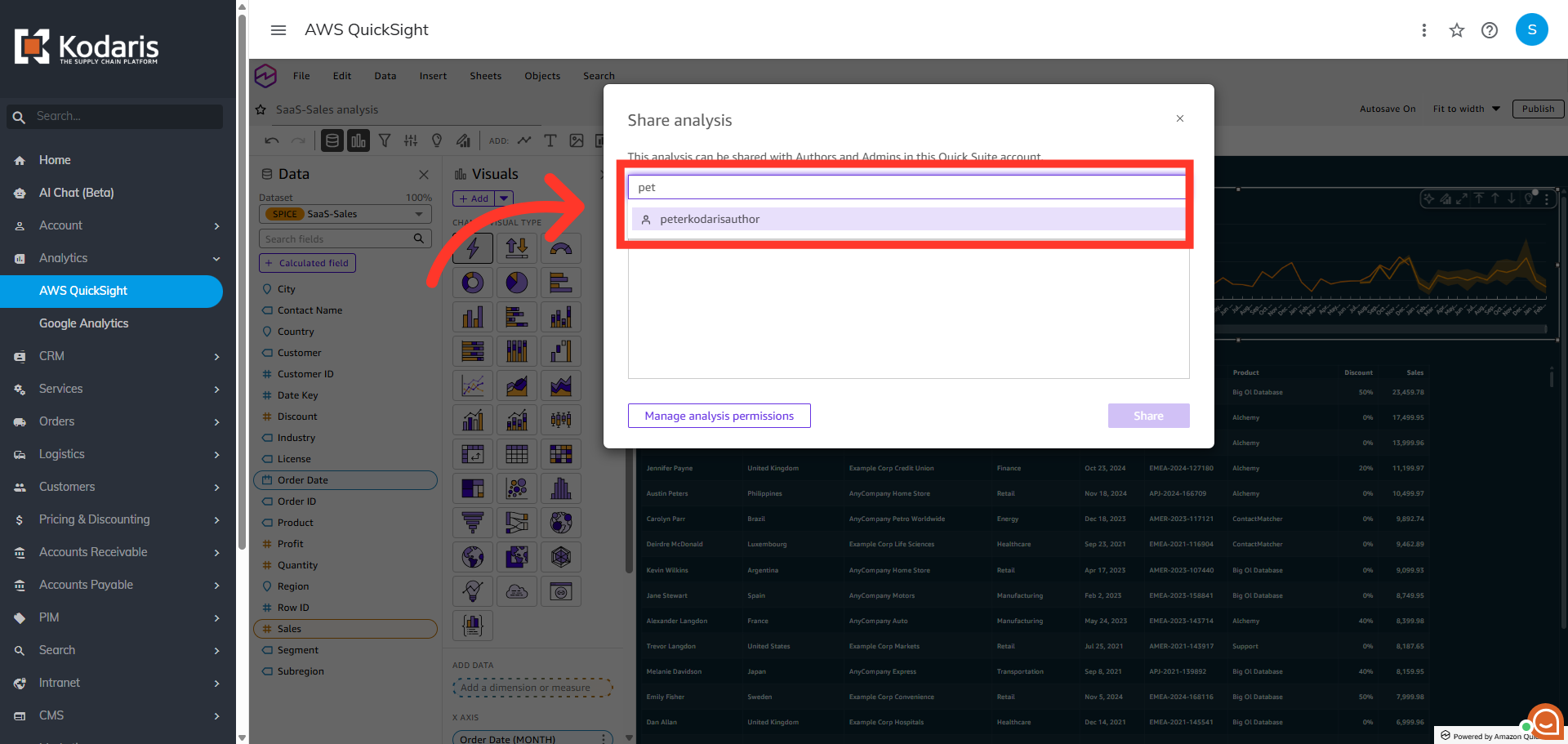The width and height of the screenshot is (1568, 744).
Task: Click the Publish button
Action: 1539,109
